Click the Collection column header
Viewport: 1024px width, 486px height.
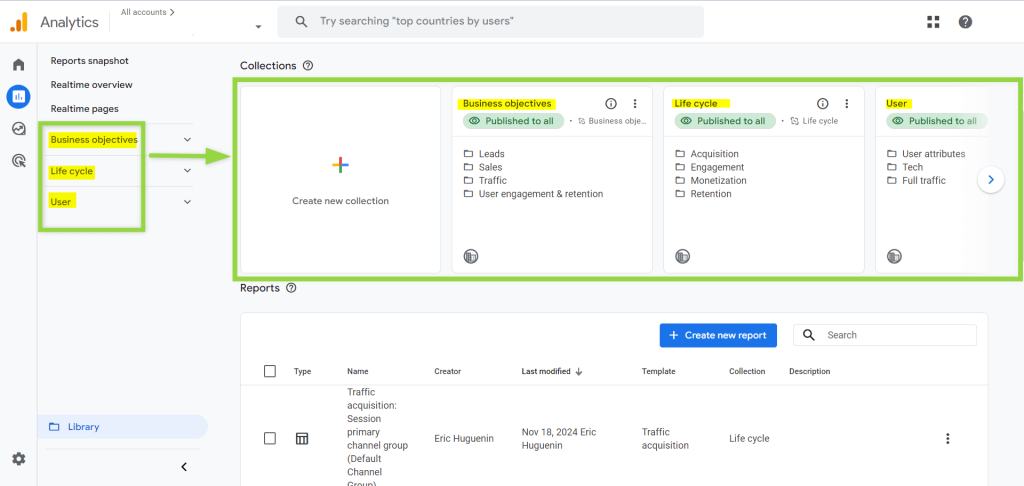(747, 371)
